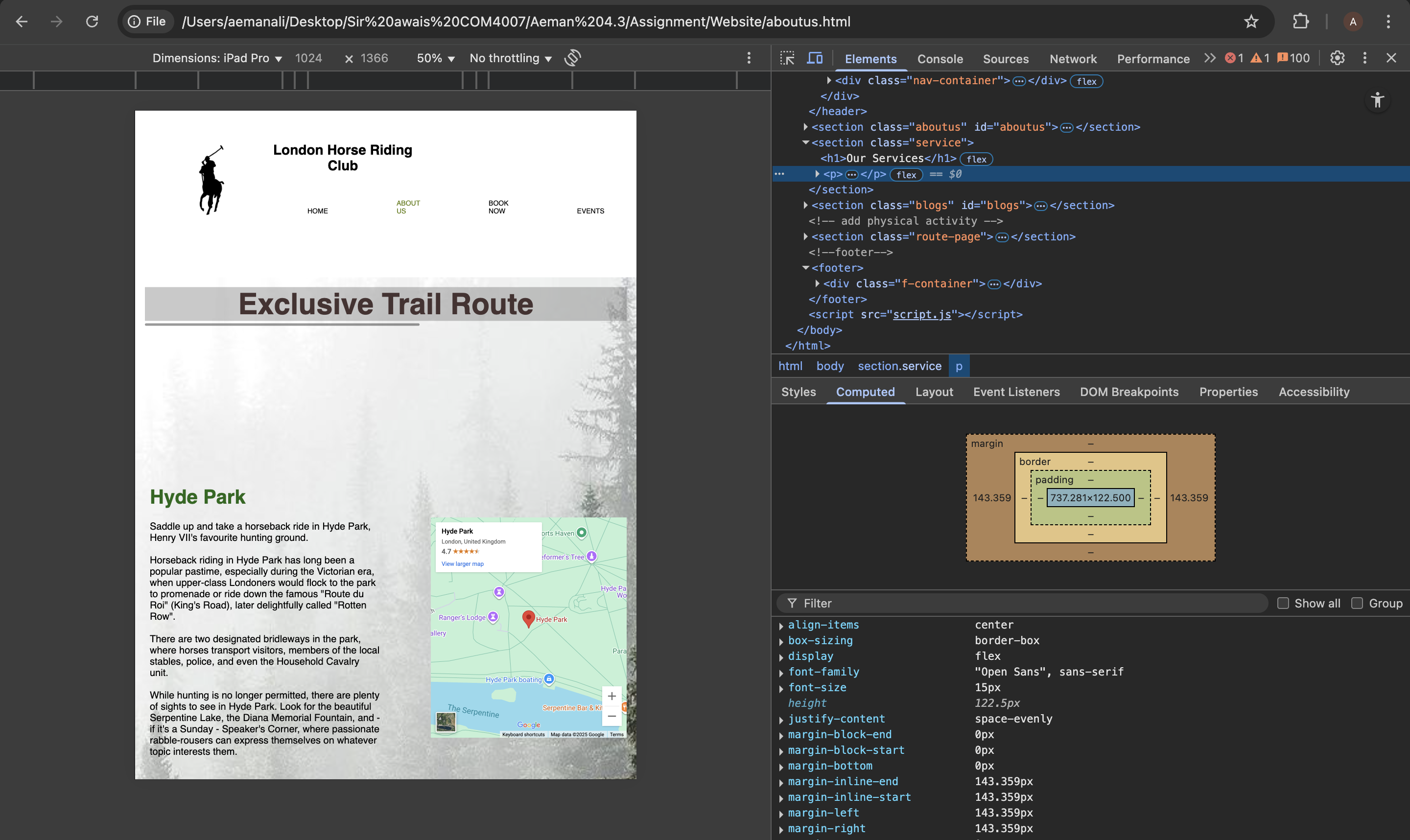Open the Dimensions iPad Pro dropdown
1410x840 pixels.
coord(217,58)
